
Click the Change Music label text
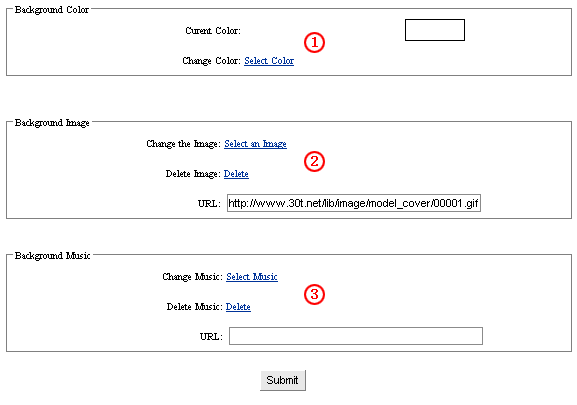pos(192,277)
